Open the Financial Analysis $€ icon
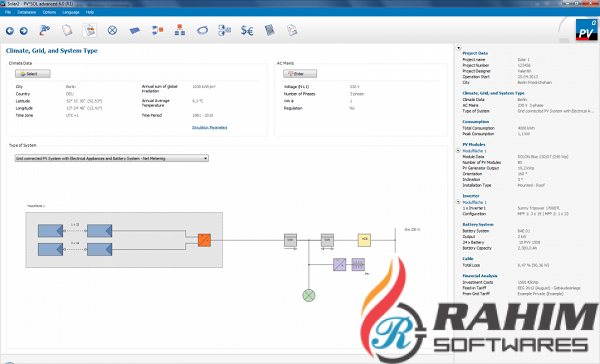600x364 pixels. (x=247, y=30)
